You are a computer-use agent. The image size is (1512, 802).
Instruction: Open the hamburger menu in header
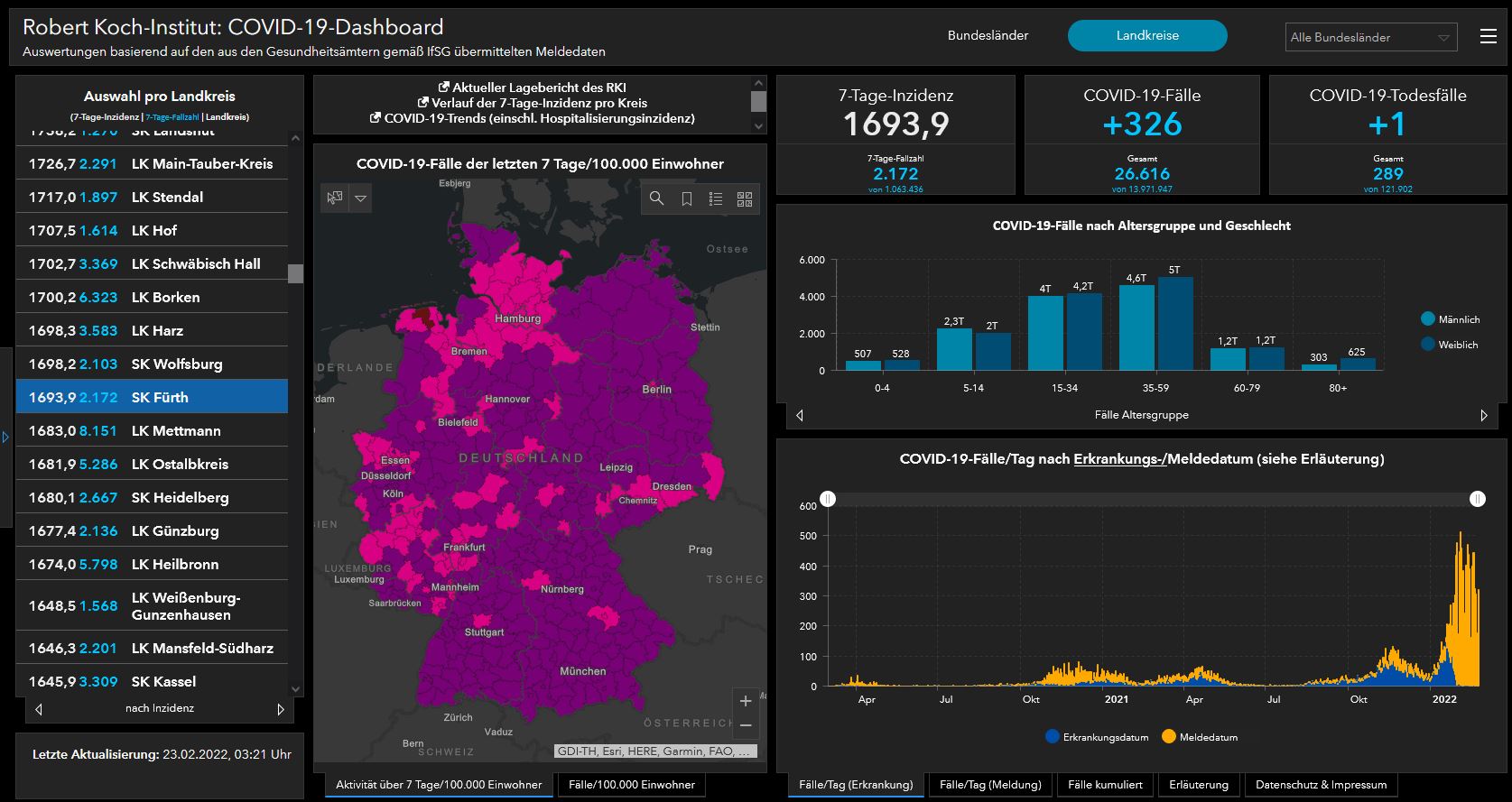[x=1489, y=36]
